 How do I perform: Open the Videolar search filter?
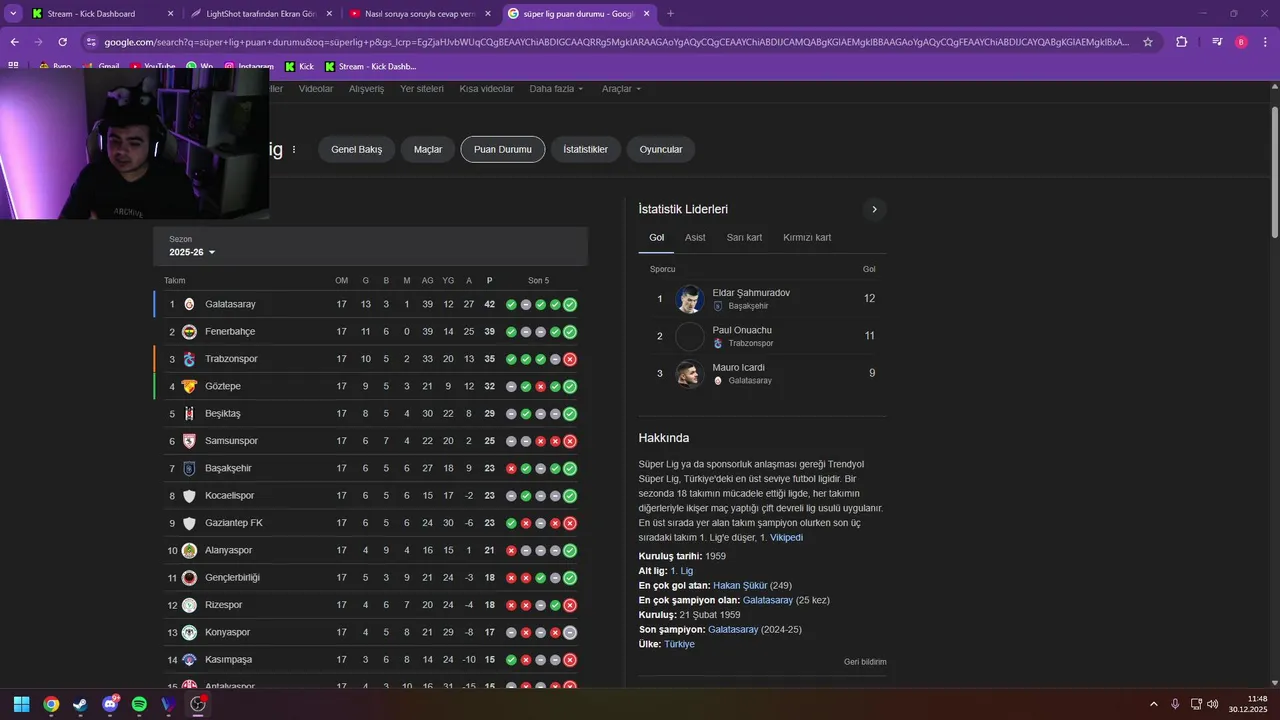coord(316,89)
